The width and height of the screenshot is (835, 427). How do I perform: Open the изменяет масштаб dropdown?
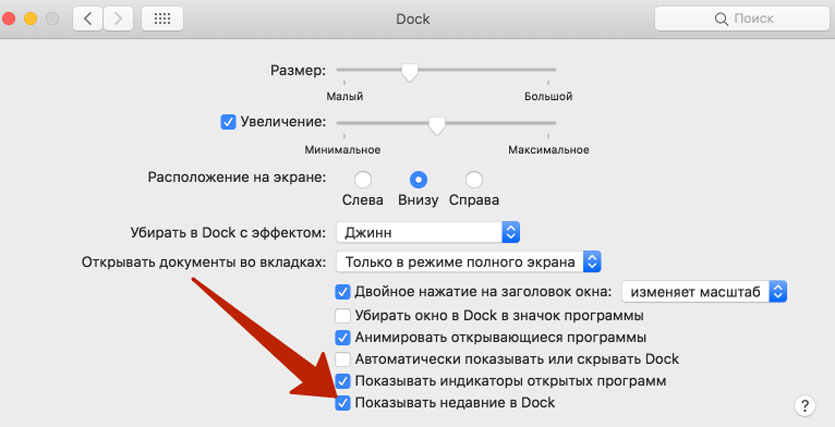705,292
